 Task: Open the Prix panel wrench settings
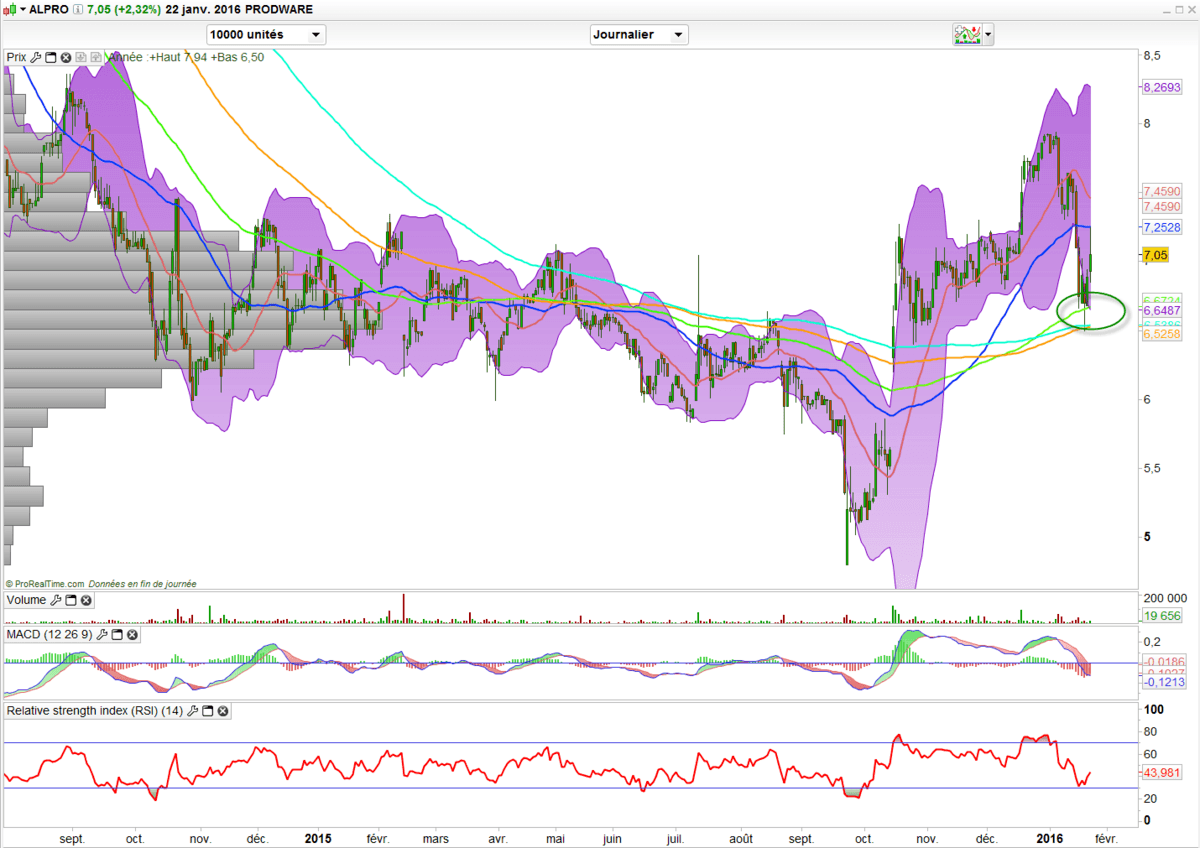click(36, 58)
